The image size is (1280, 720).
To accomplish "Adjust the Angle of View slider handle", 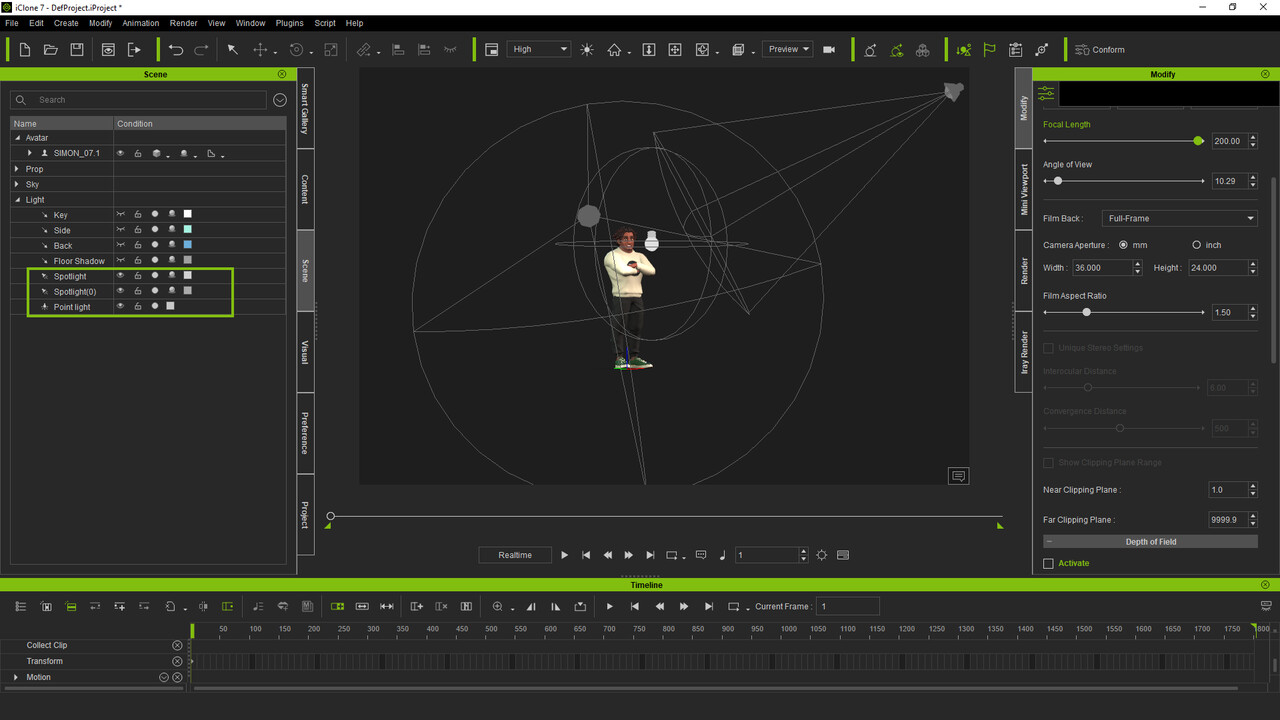I will [x=1058, y=181].
